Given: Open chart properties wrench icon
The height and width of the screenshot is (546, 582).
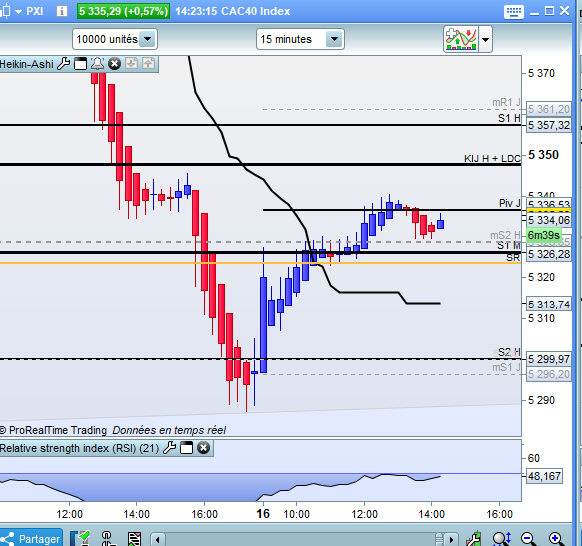Looking at the screenshot, I should tap(474, 538).
